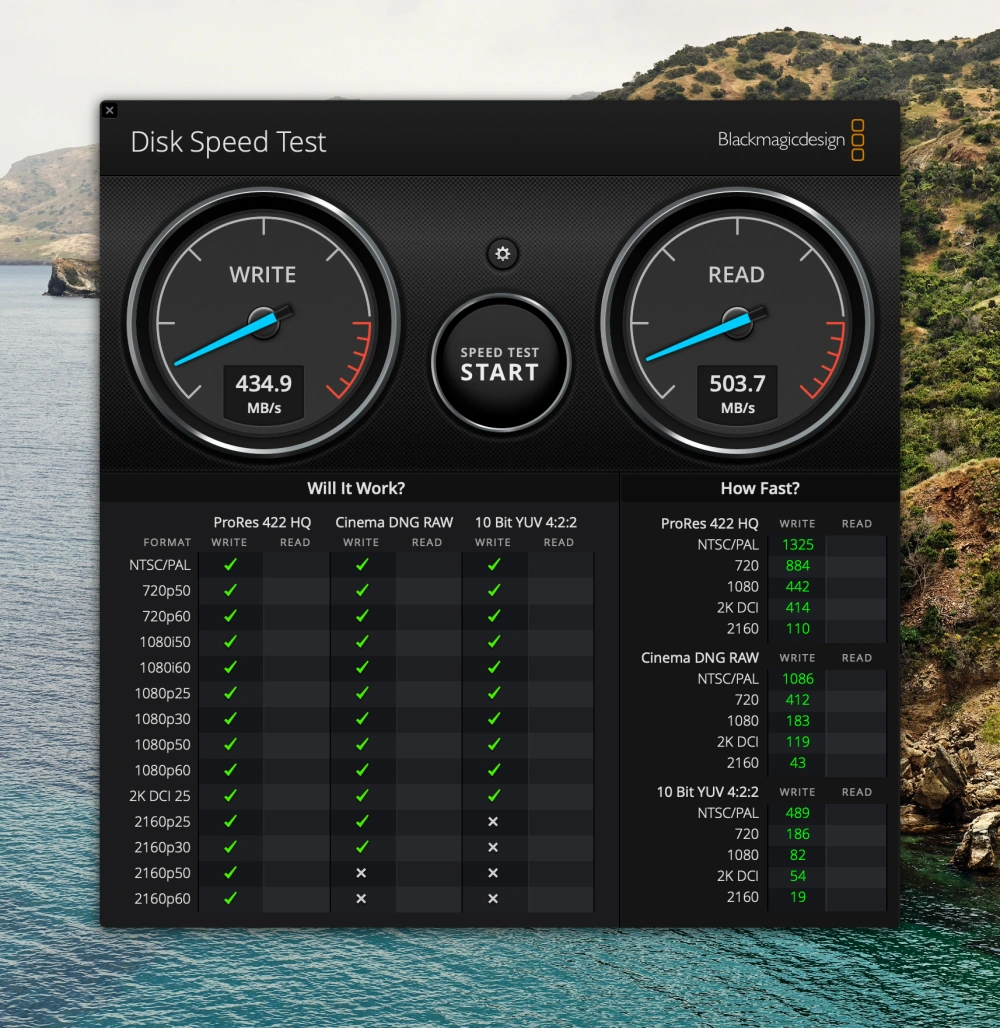Click the 2160p60 format row label
This screenshot has height=1028, width=1000.
[x=162, y=899]
